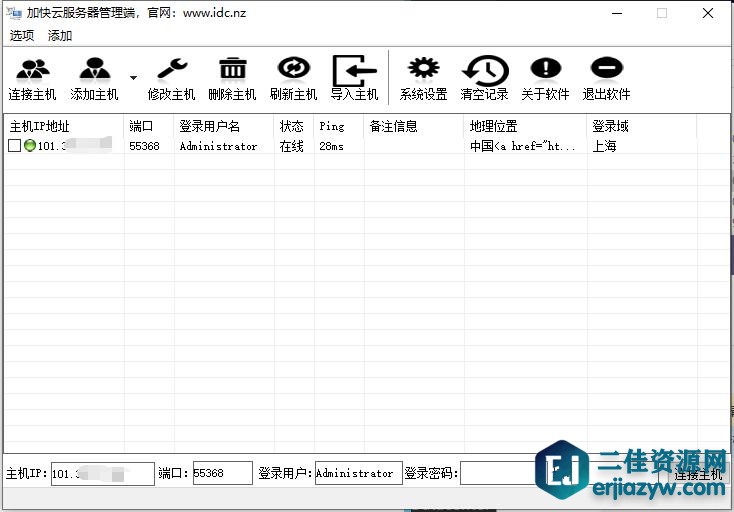This screenshot has height=512, width=734.
Task: Click the green online status icon
Action: click(x=30, y=146)
